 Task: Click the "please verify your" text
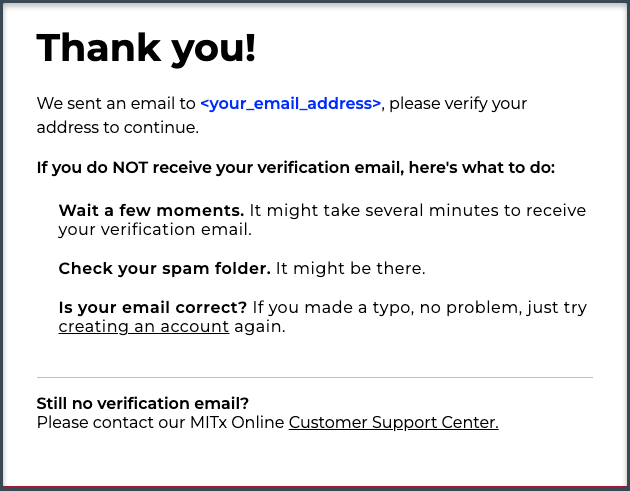(458, 104)
